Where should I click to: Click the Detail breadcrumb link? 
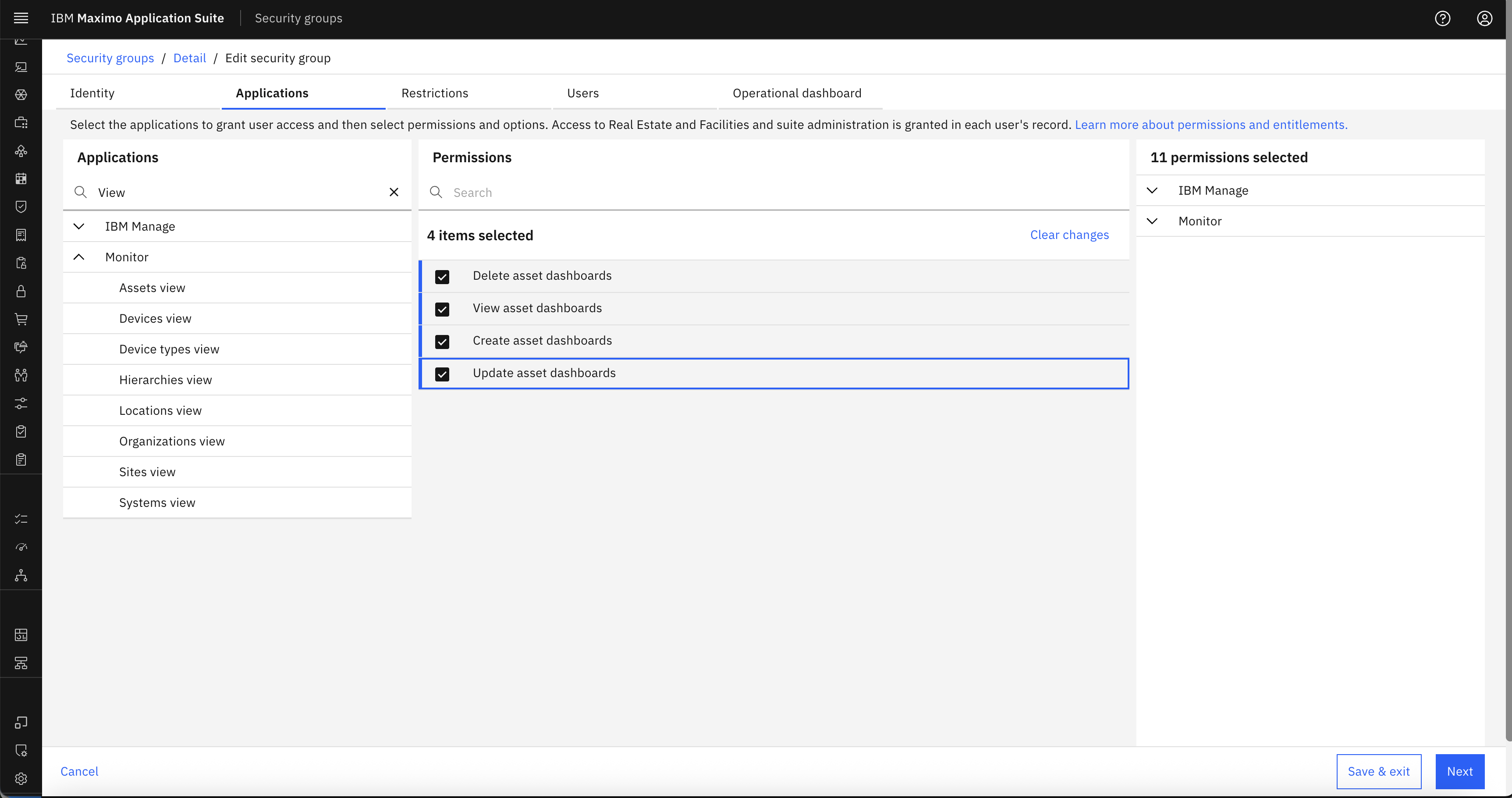190,58
